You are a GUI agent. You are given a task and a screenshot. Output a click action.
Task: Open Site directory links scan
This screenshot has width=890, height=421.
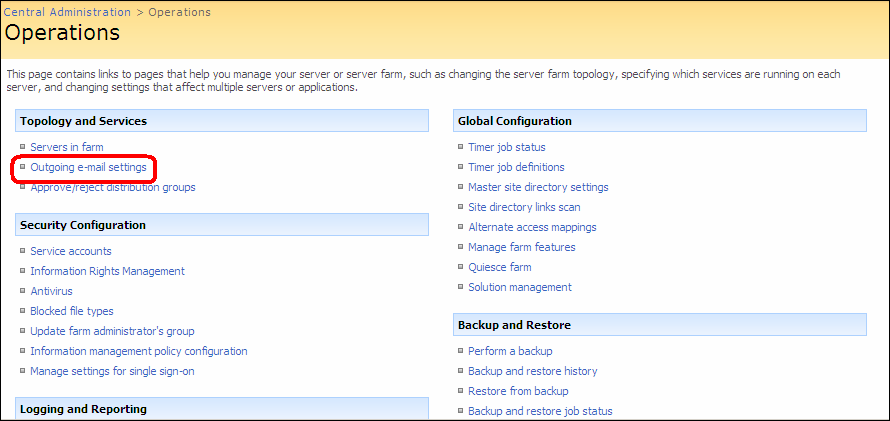click(524, 207)
